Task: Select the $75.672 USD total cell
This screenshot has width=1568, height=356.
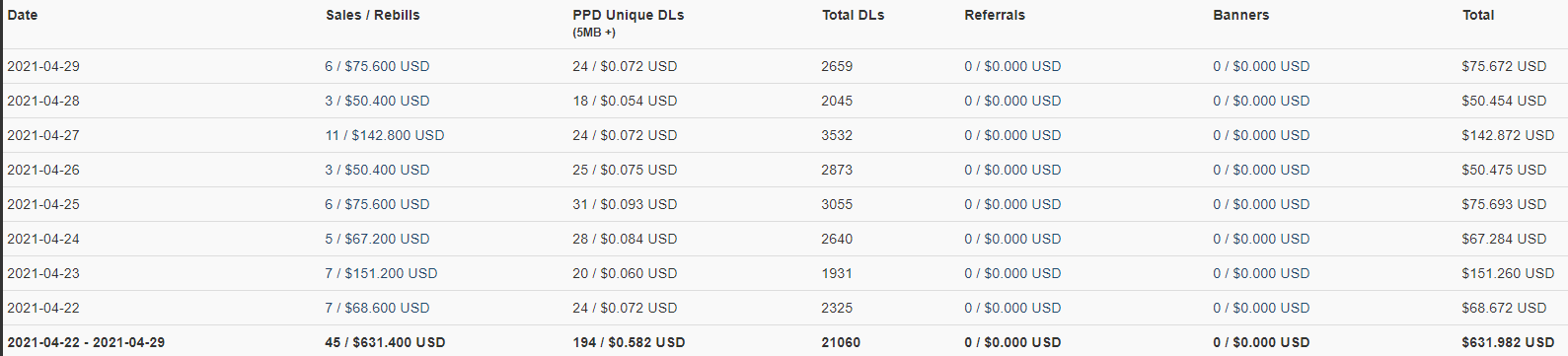Action: (x=1504, y=66)
